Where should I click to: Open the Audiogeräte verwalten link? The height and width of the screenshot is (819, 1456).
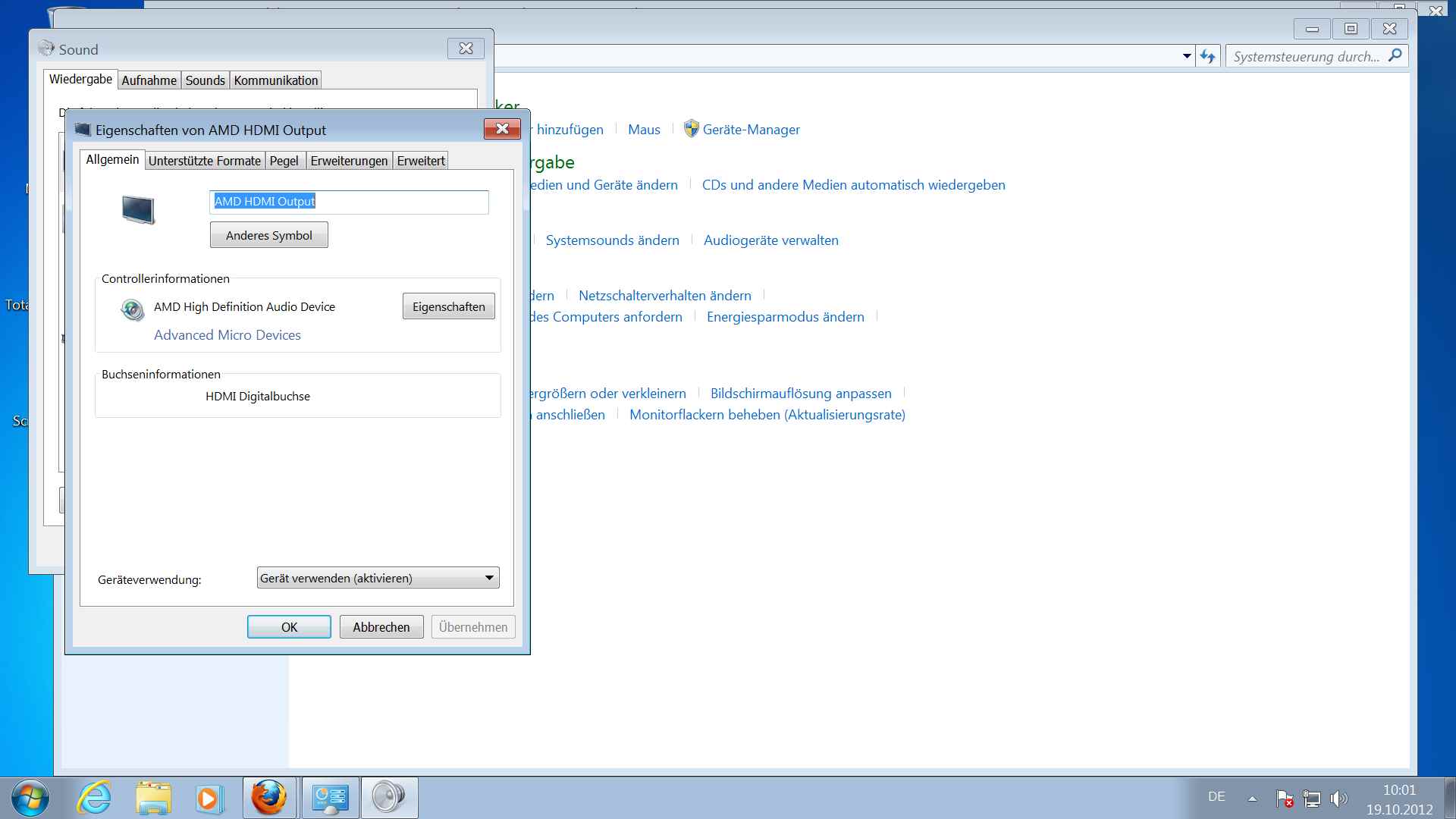[771, 240]
